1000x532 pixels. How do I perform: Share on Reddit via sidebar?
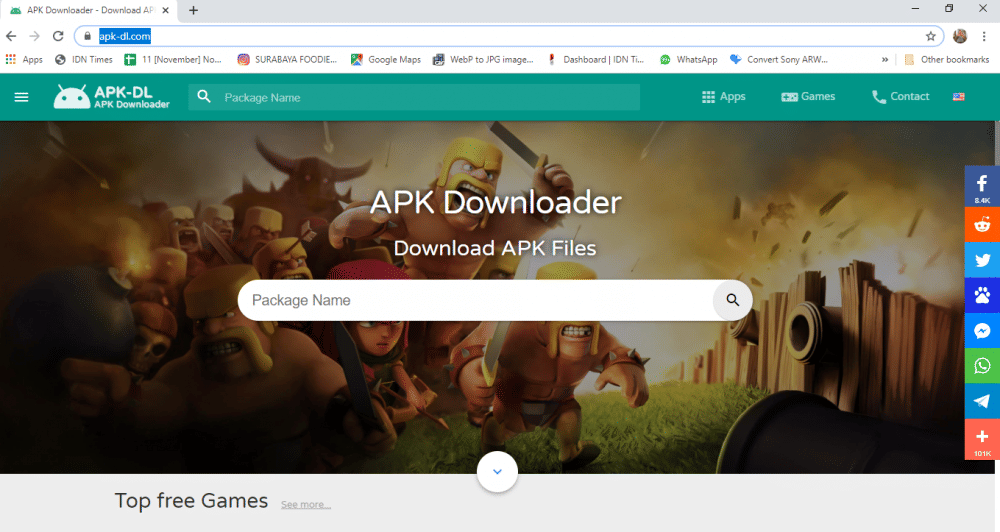click(x=982, y=225)
